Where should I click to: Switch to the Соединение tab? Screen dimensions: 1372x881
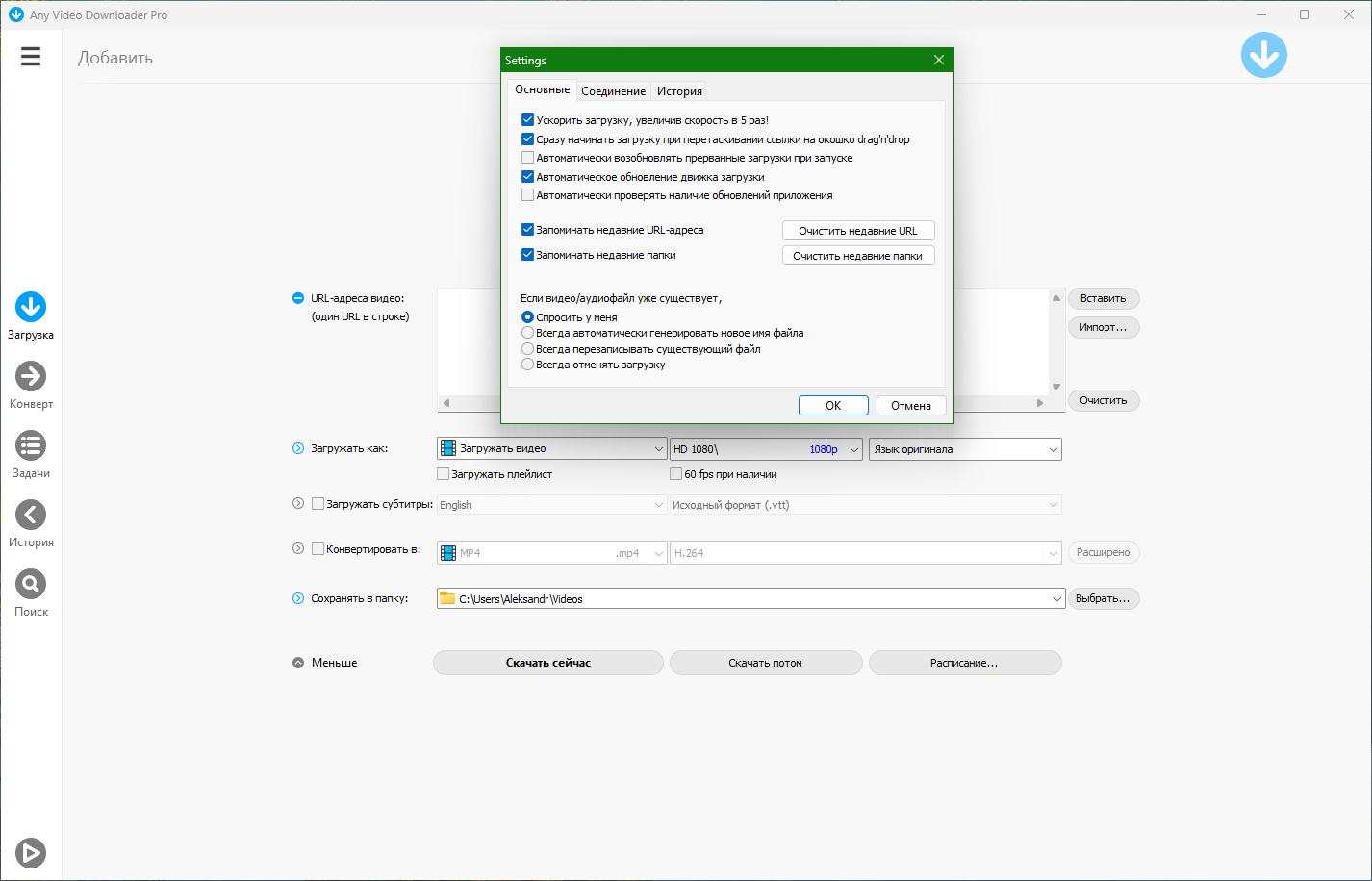[613, 91]
